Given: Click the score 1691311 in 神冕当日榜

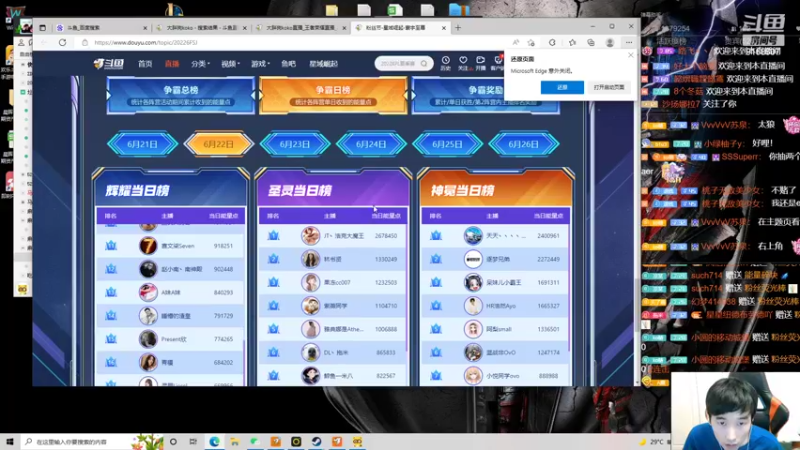Looking at the screenshot, I should pos(548,282).
